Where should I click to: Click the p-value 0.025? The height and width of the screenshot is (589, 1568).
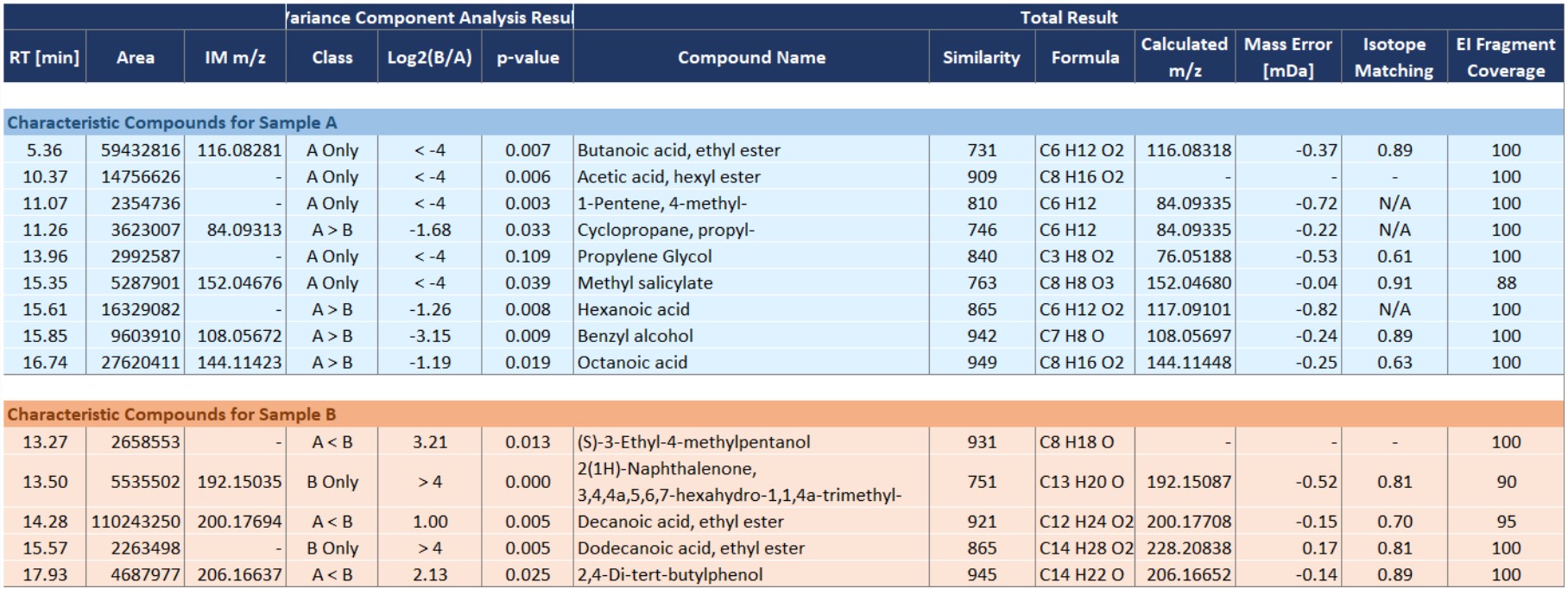pos(528,575)
